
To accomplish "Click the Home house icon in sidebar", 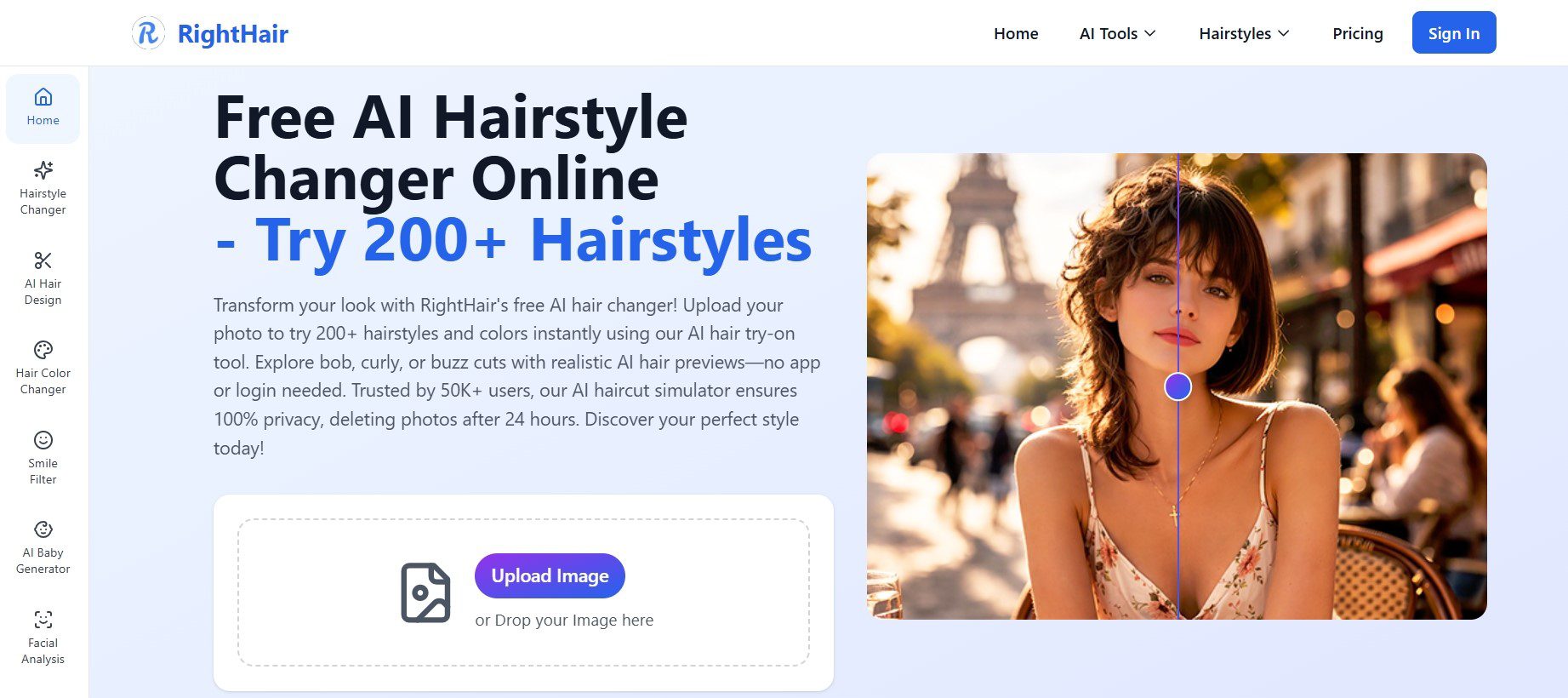I will 43,97.
